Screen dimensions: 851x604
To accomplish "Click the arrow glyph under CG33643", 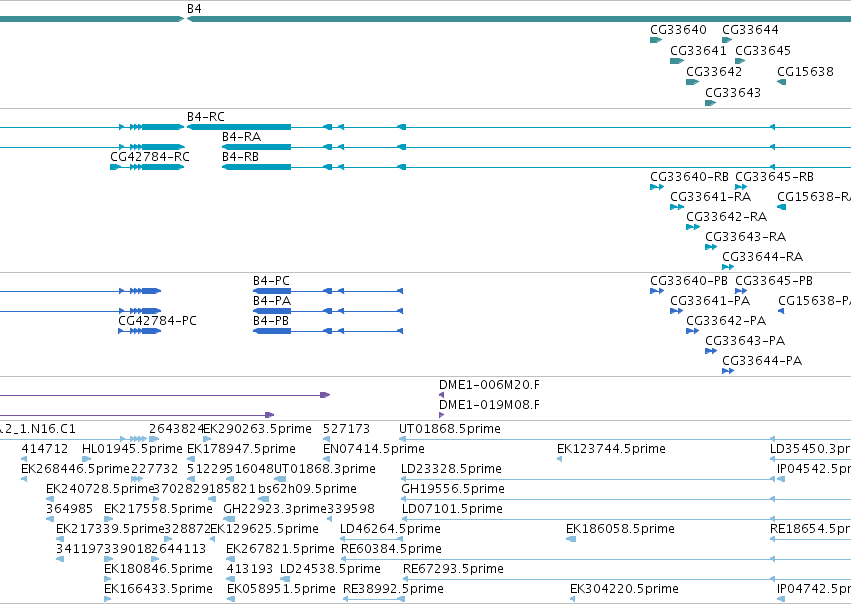I will tap(710, 103).
